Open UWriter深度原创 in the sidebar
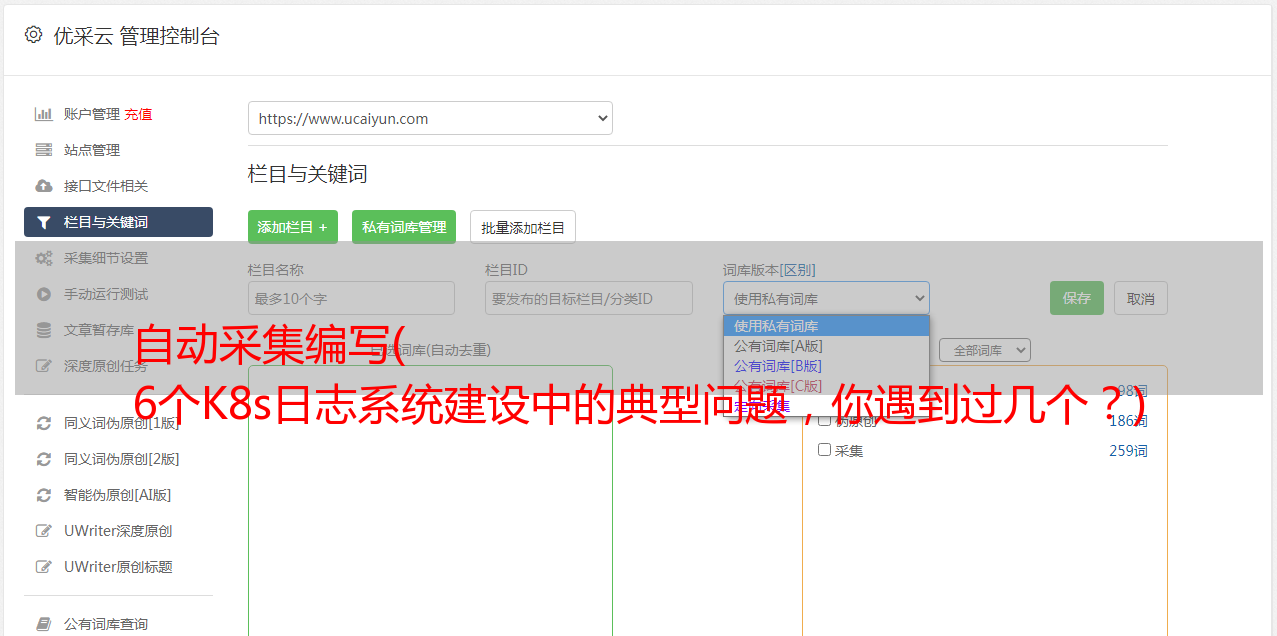This screenshot has height=636, width=1277. (x=118, y=531)
